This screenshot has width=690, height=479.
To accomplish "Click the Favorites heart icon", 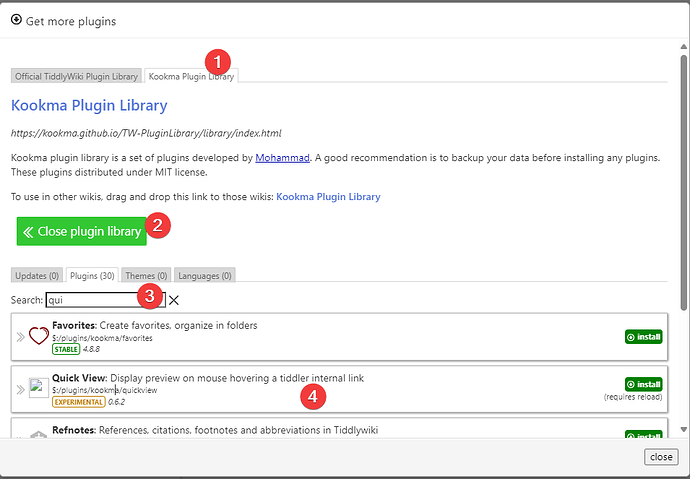I will pos(39,337).
